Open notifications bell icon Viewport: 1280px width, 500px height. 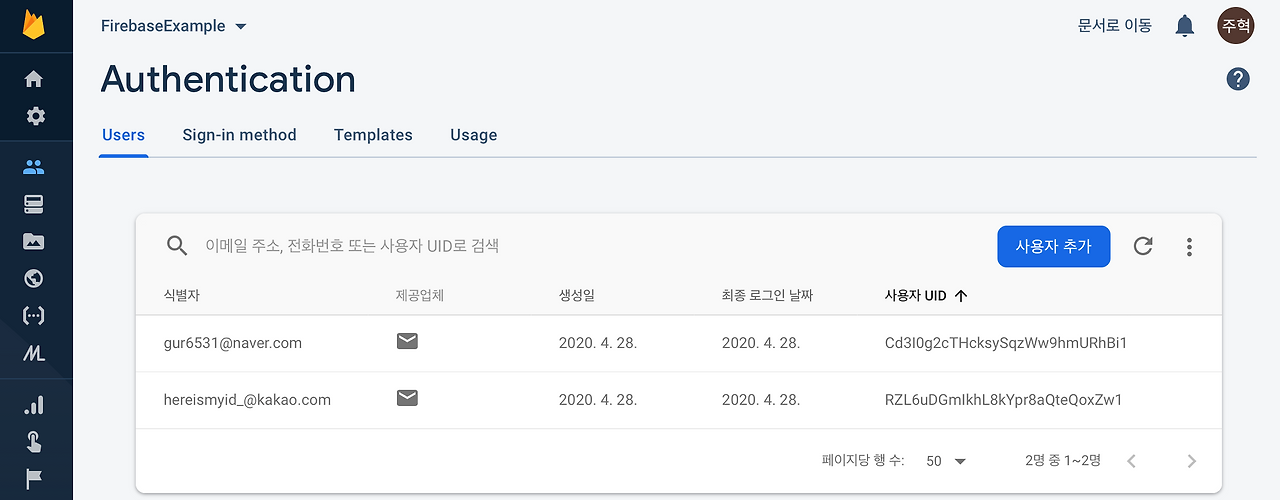point(1185,26)
